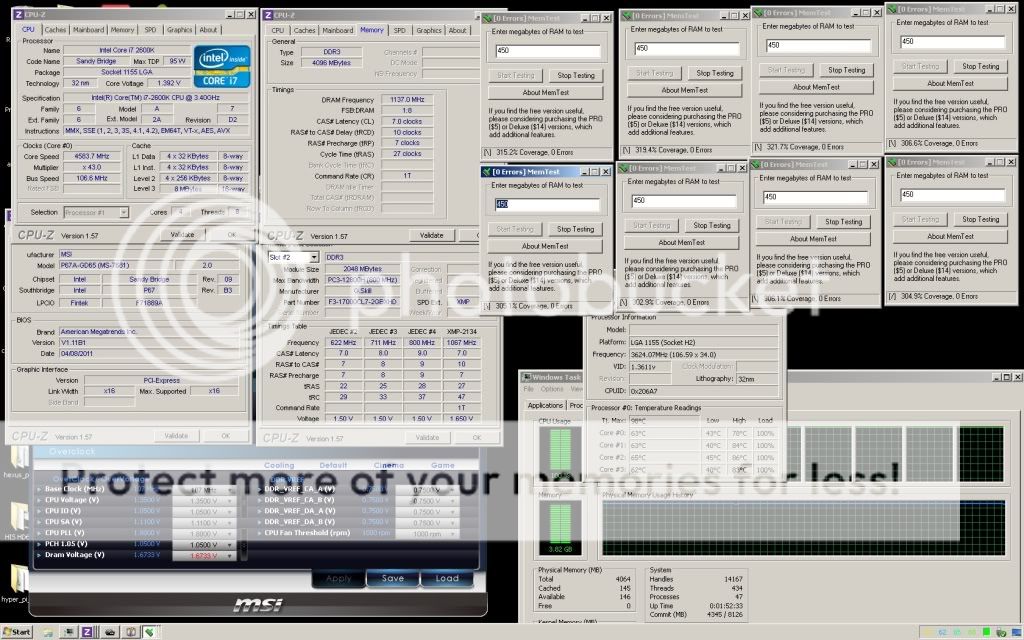The image size is (1024, 640).
Task: Select the Applications tab in Task Manager
Action: [x=545, y=405]
